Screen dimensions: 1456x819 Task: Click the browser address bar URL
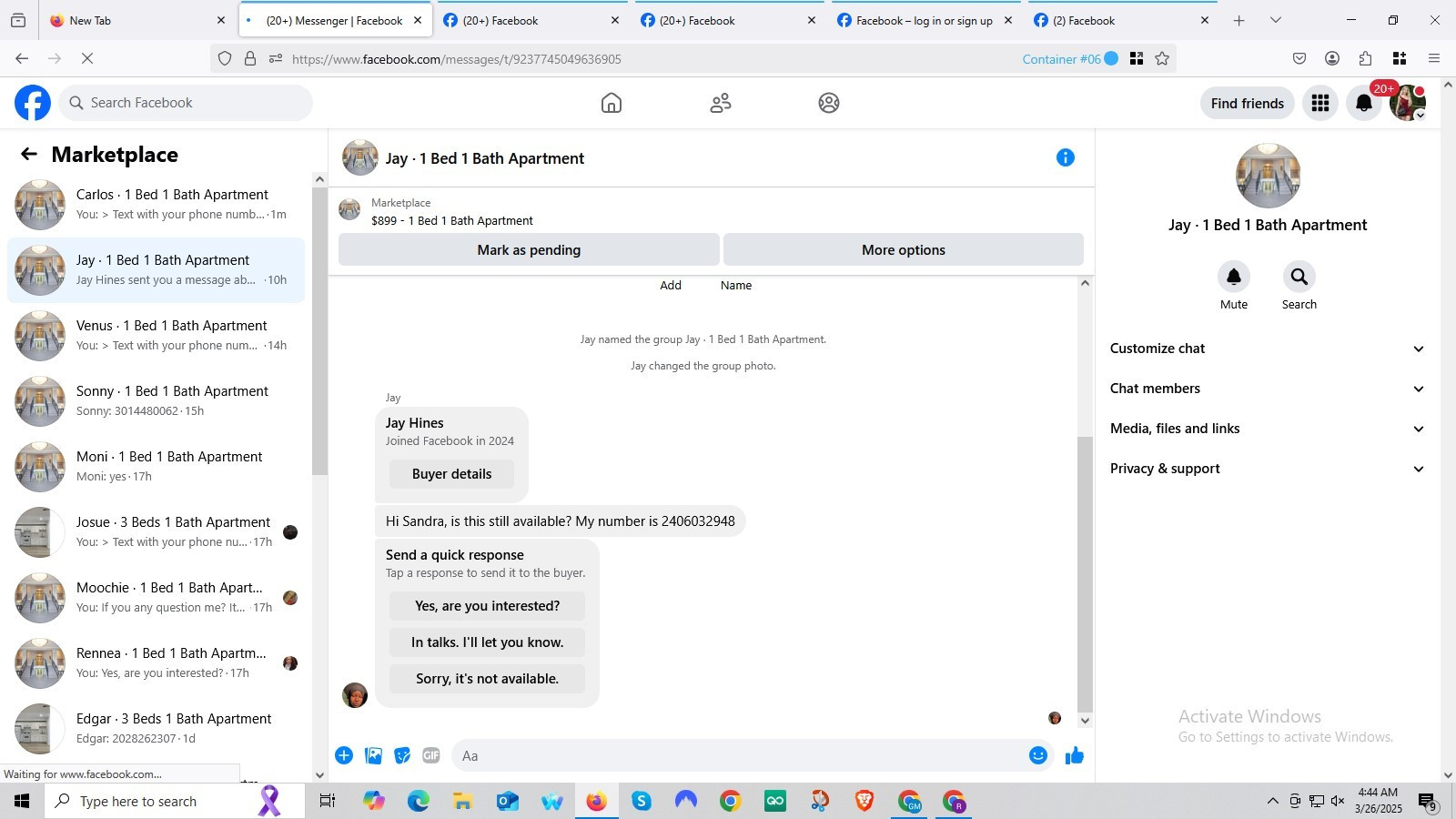pos(457,59)
